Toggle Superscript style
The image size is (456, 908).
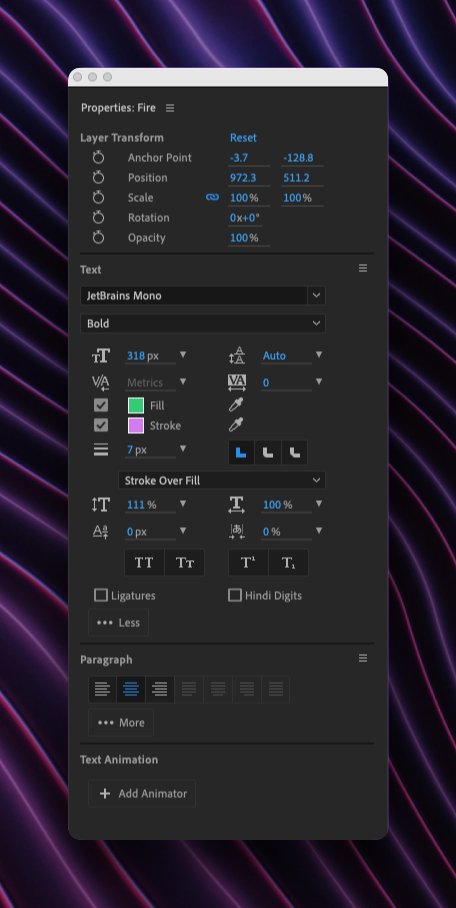[x=248, y=562]
